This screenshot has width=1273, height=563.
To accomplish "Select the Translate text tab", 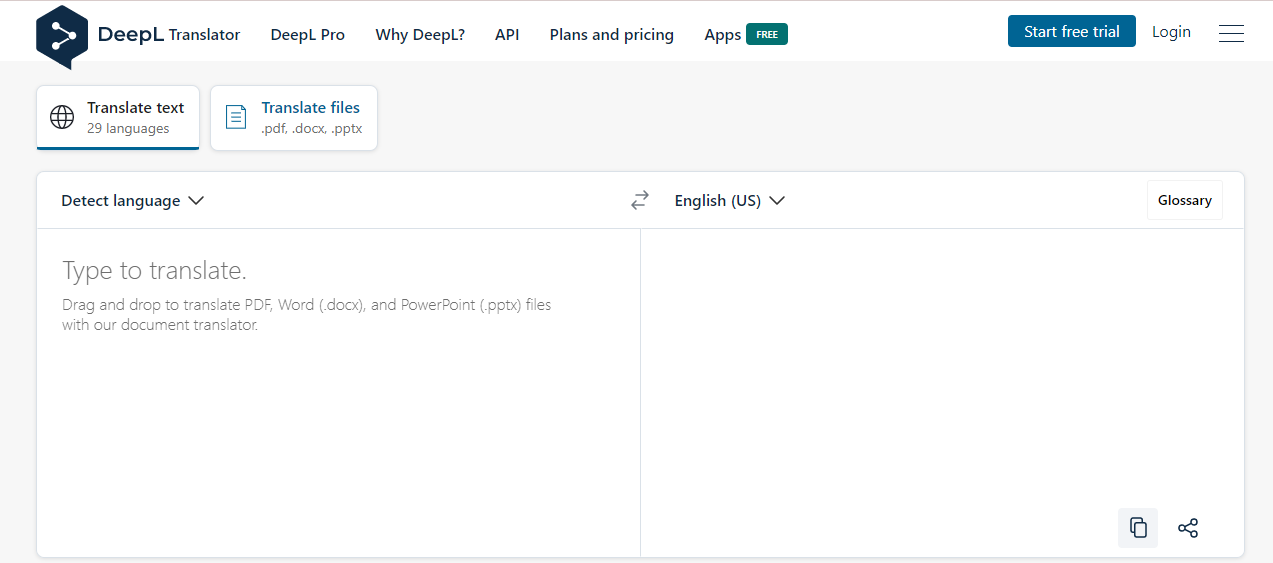I will (x=118, y=118).
